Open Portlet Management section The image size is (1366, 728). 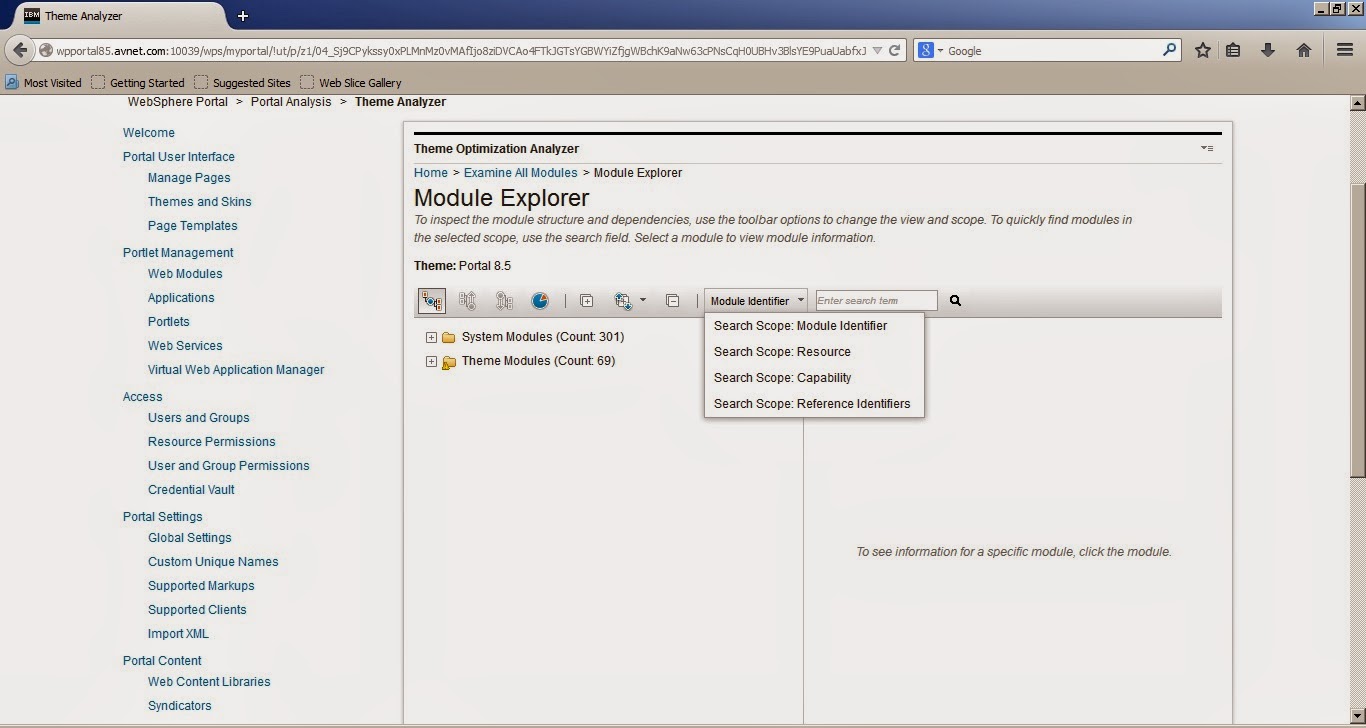coord(178,253)
